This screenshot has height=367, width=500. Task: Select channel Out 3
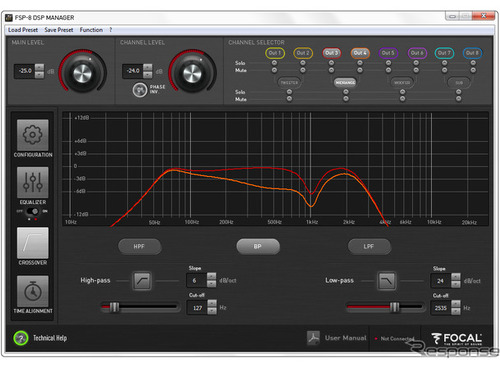pos(332,53)
